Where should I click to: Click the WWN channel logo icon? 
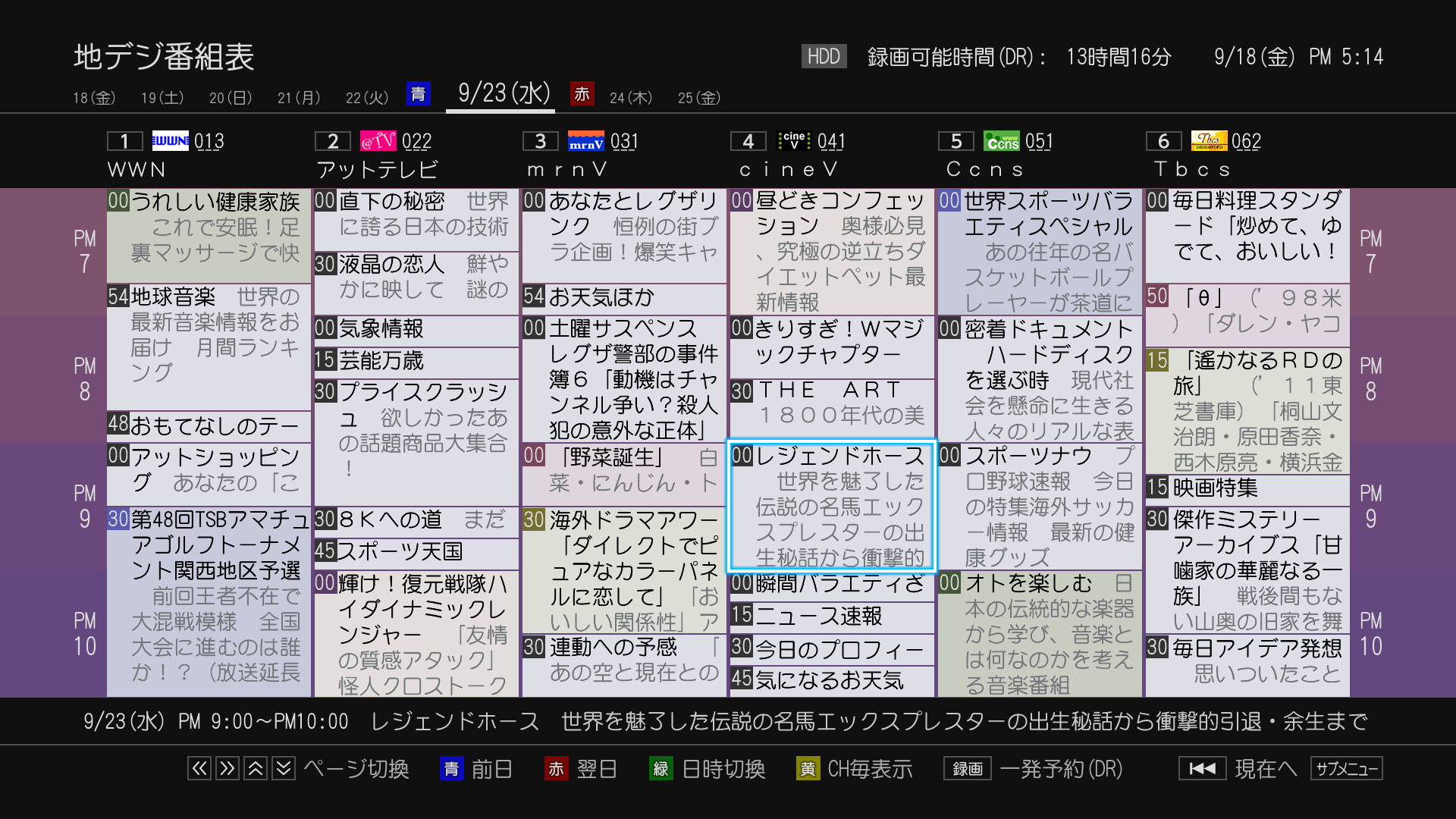170,140
